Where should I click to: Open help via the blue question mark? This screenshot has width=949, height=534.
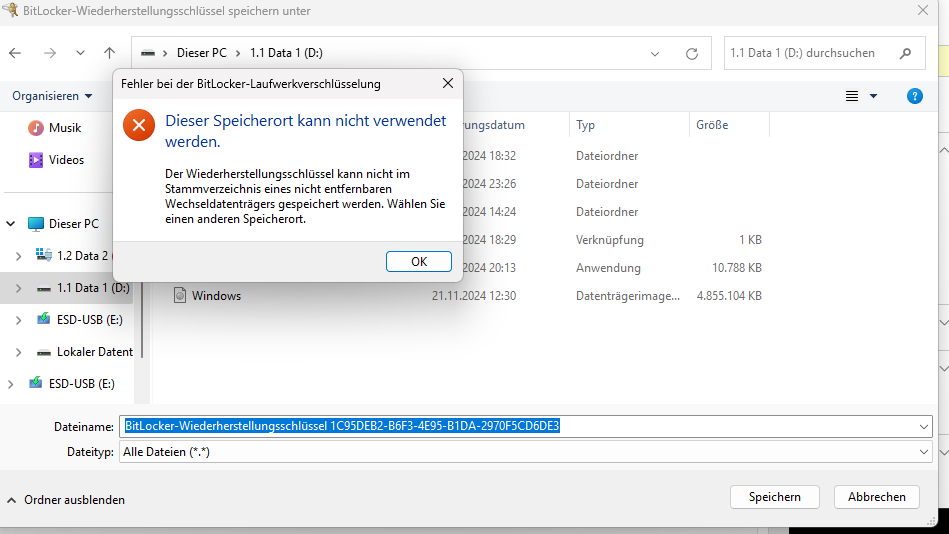click(x=915, y=96)
